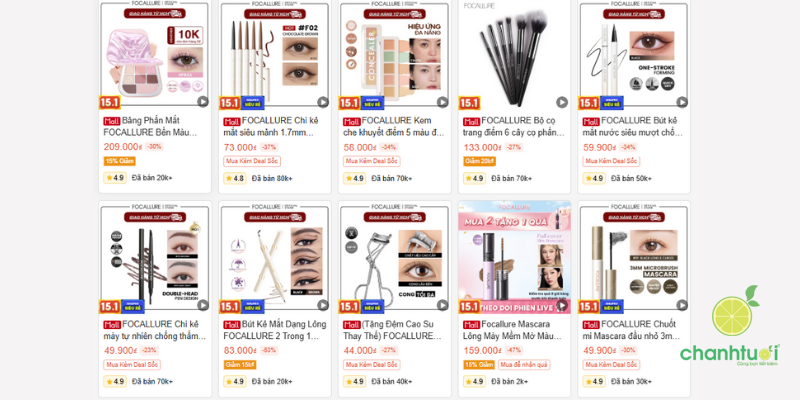Click the 133.000₫ price of brush set

point(482,147)
